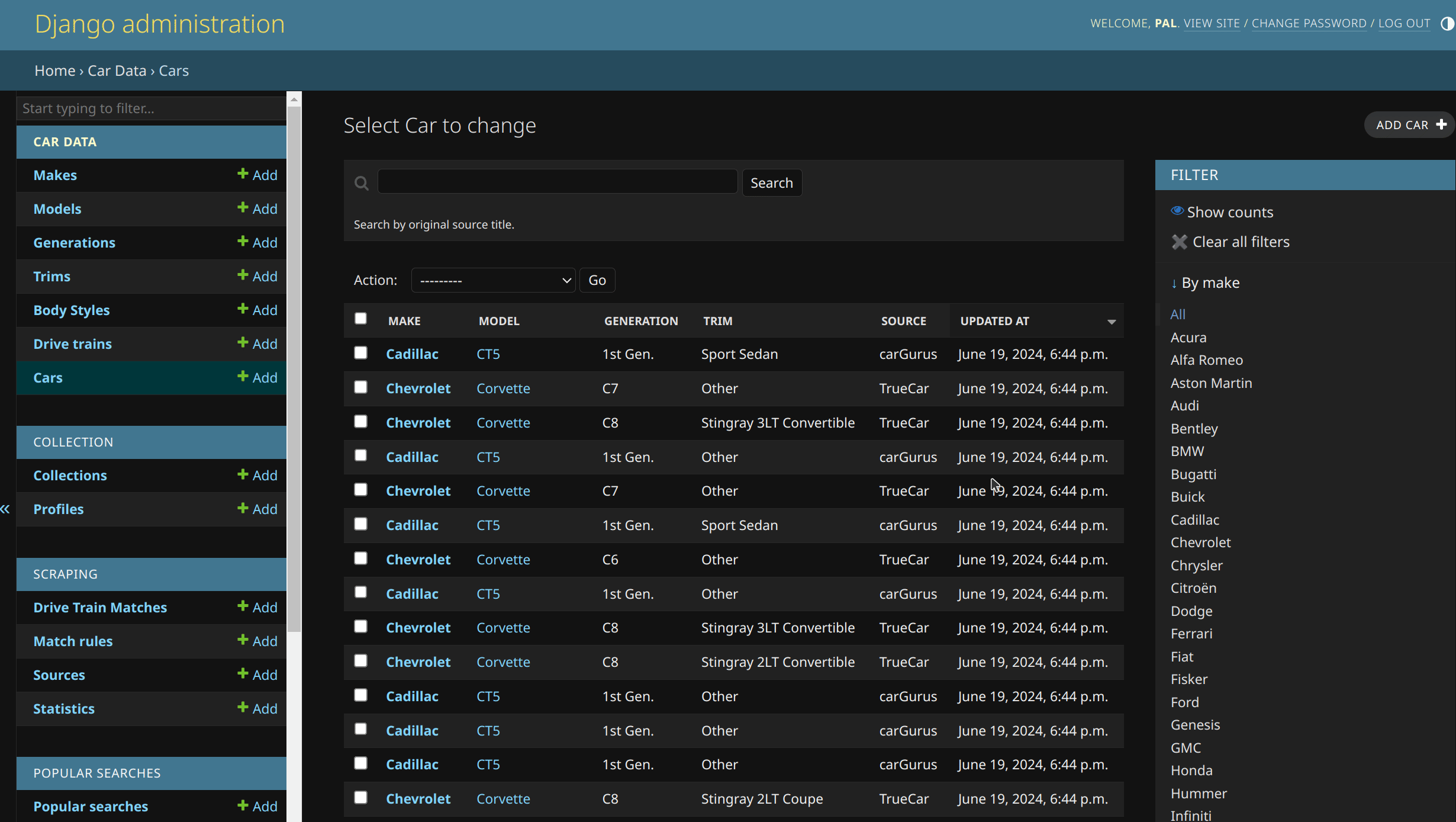
Task: Click the Updated At sort arrow
Action: pyautogui.click(x=1112, y=322)
